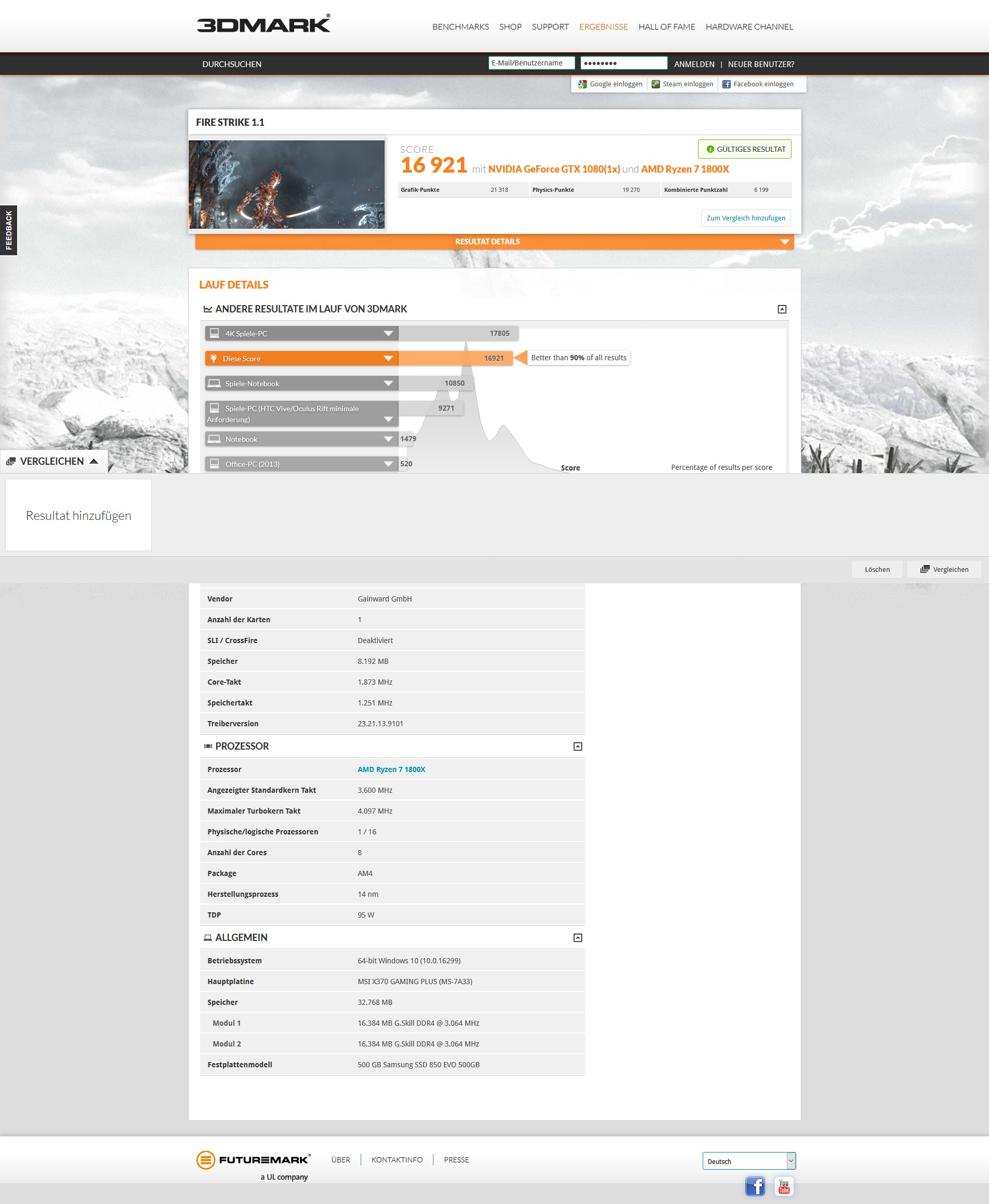Open the Deutsch language dropdown
Screen dimensions: 989x1204
point(748,1161)
